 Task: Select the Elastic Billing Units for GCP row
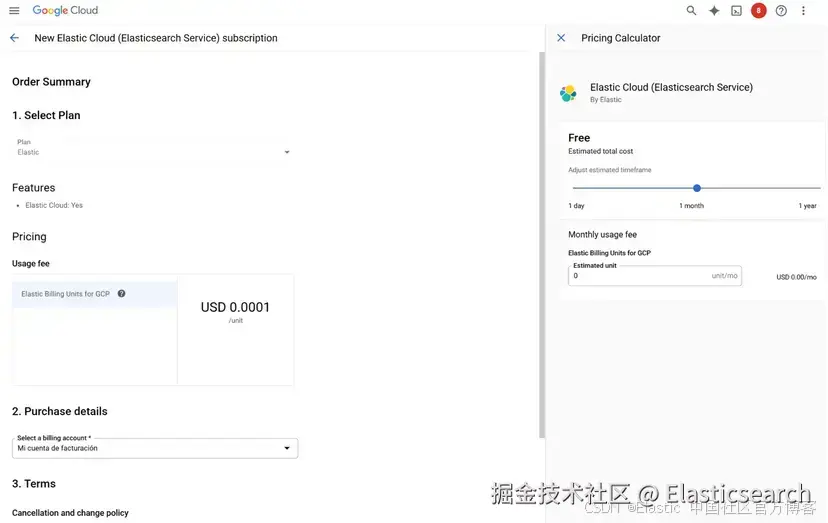click(x=95, y=294)
